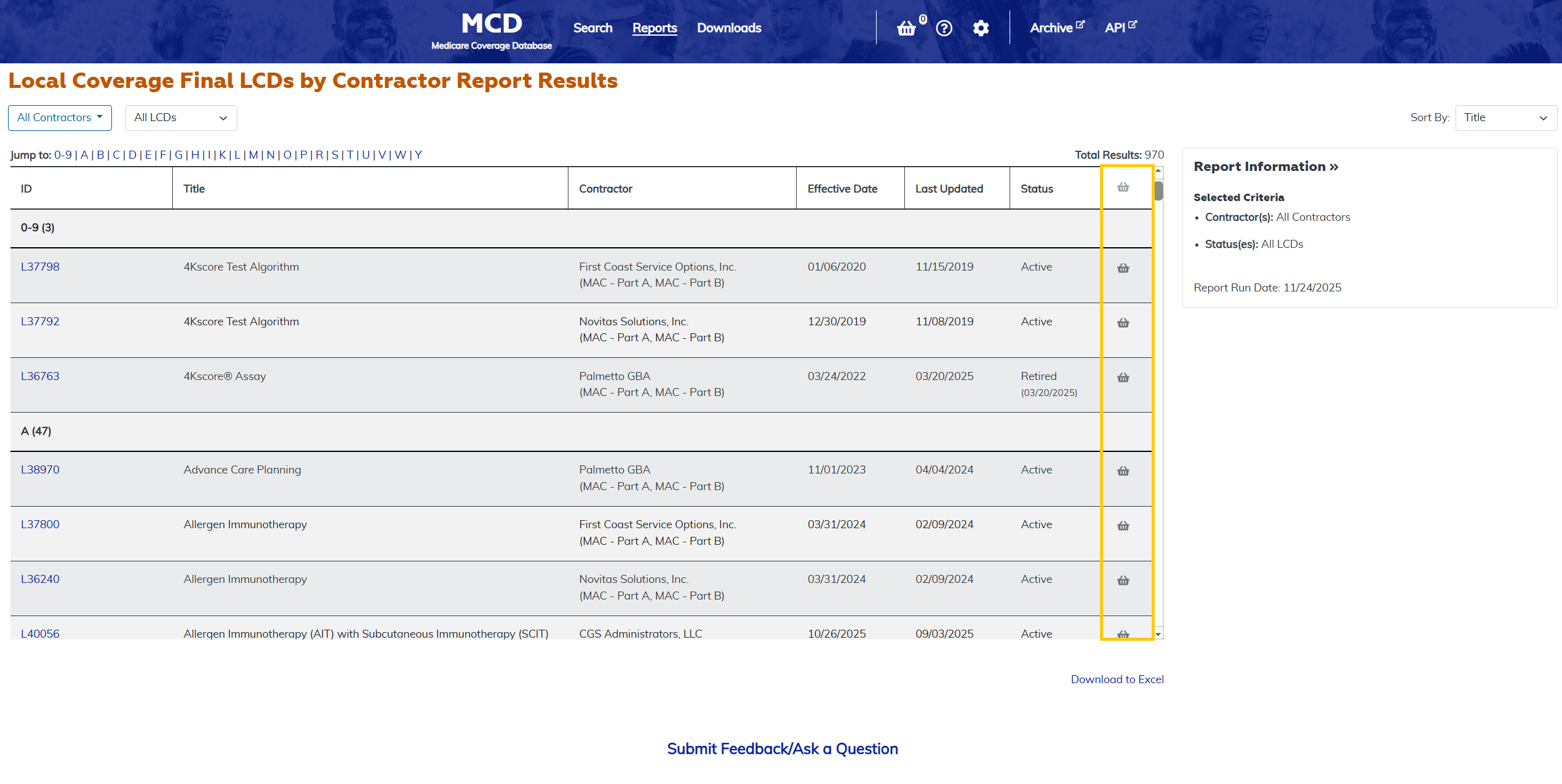Click the basket icon in table header

pyautogui.click(x=1123, y=188)
